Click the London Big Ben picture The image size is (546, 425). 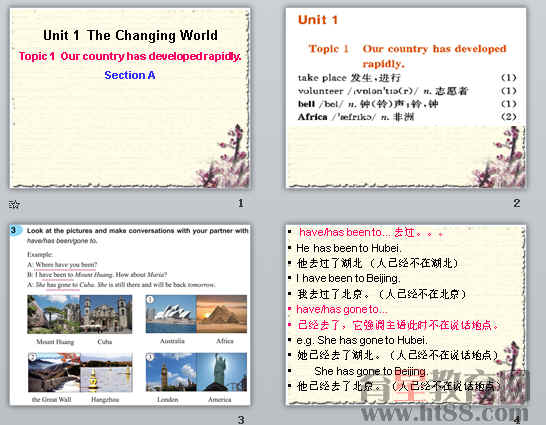click(171, 372)
